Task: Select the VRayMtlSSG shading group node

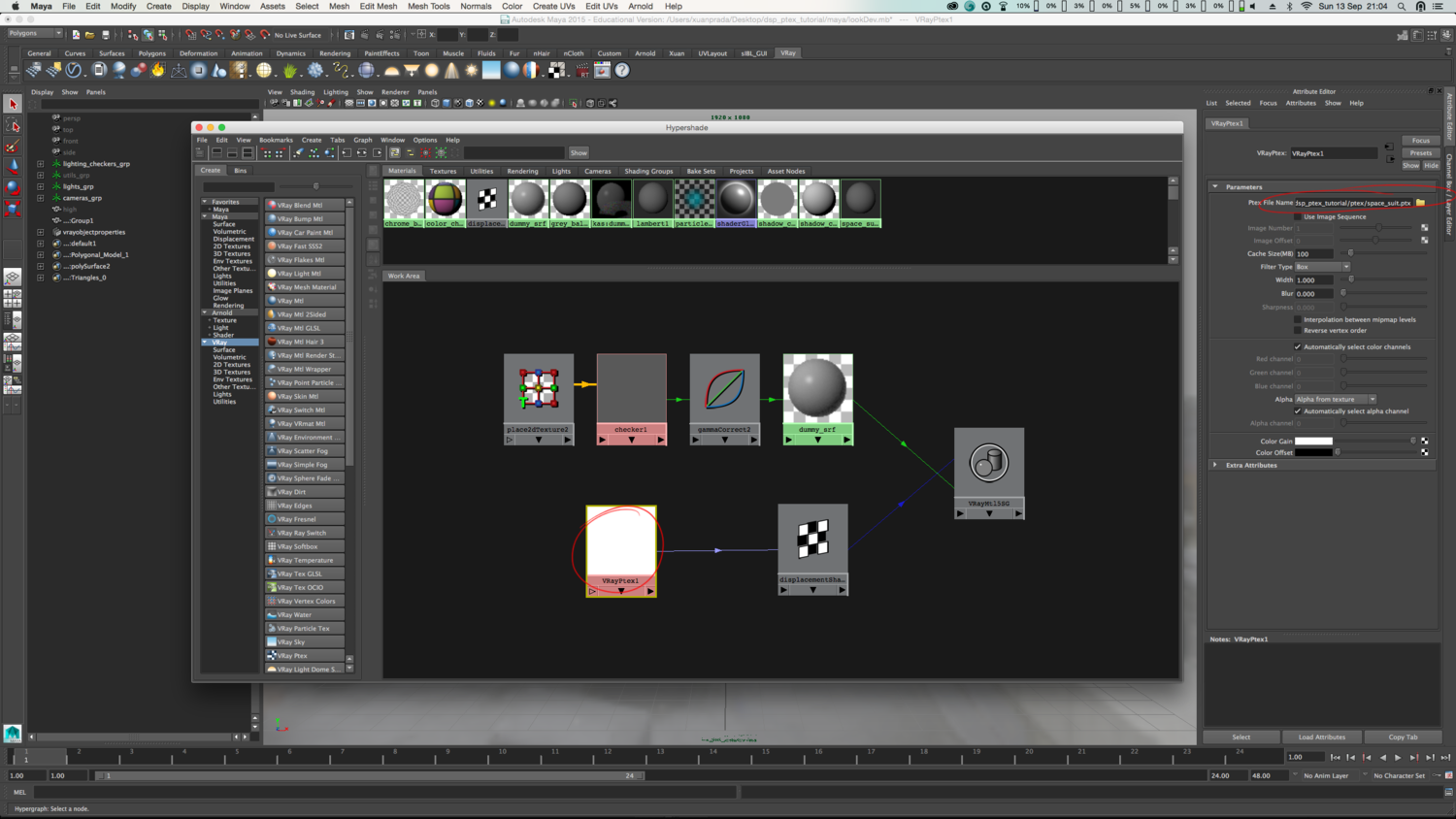Action: (x=989, y=473)
